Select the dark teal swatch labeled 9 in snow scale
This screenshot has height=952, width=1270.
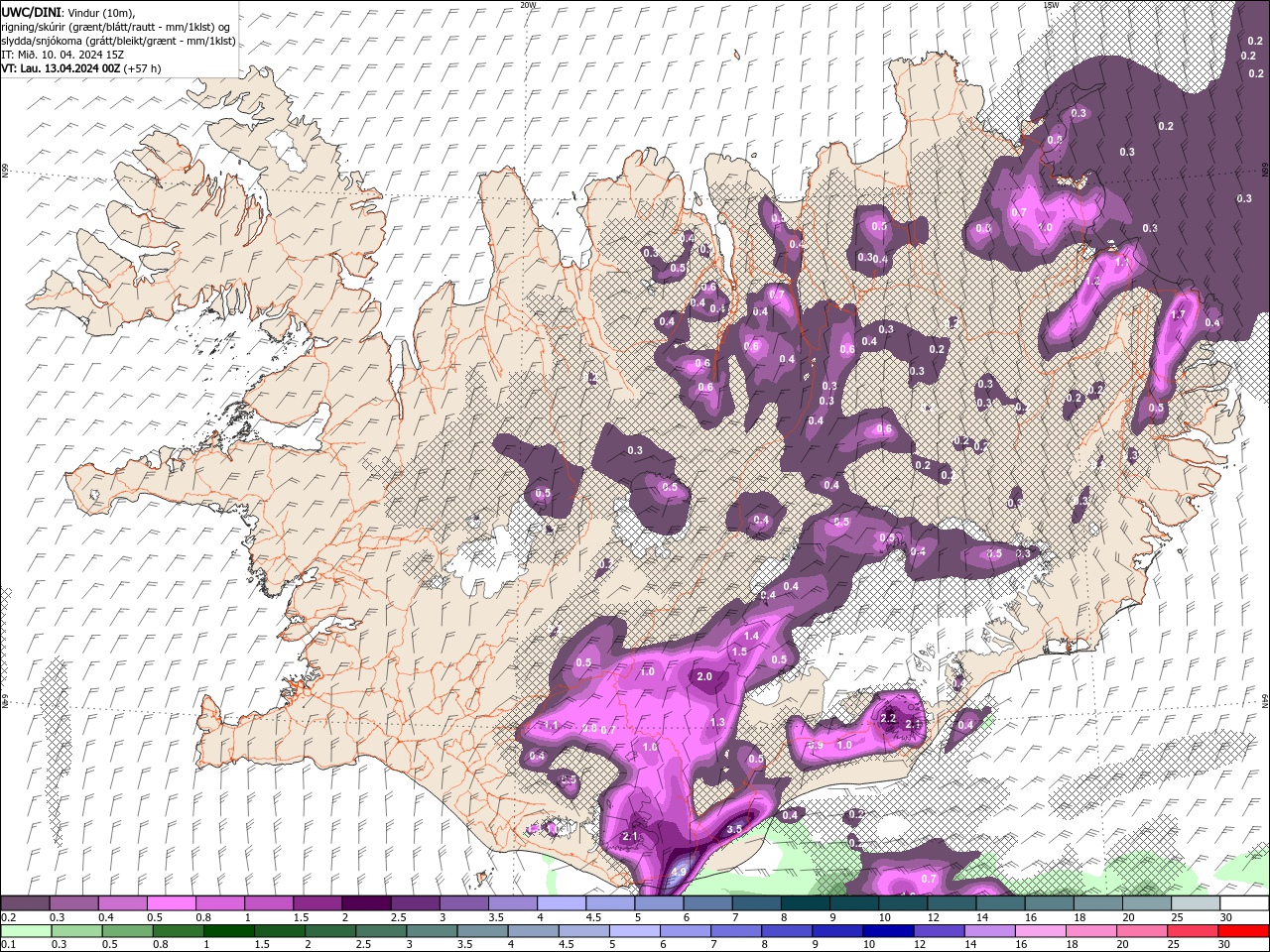click(854, 903)
